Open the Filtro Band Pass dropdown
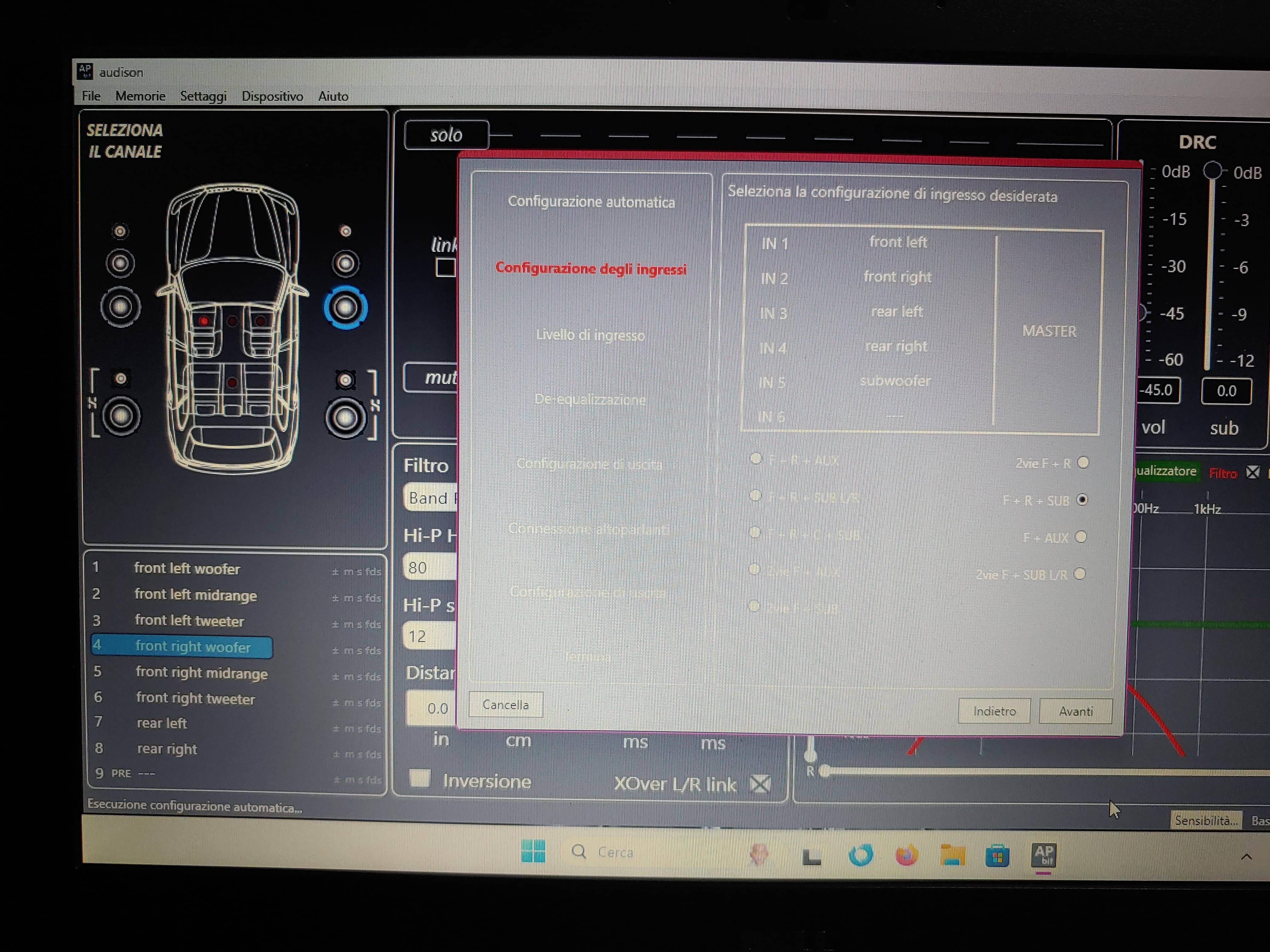Viewport: 1270px width, 952px height. point(431,497)
